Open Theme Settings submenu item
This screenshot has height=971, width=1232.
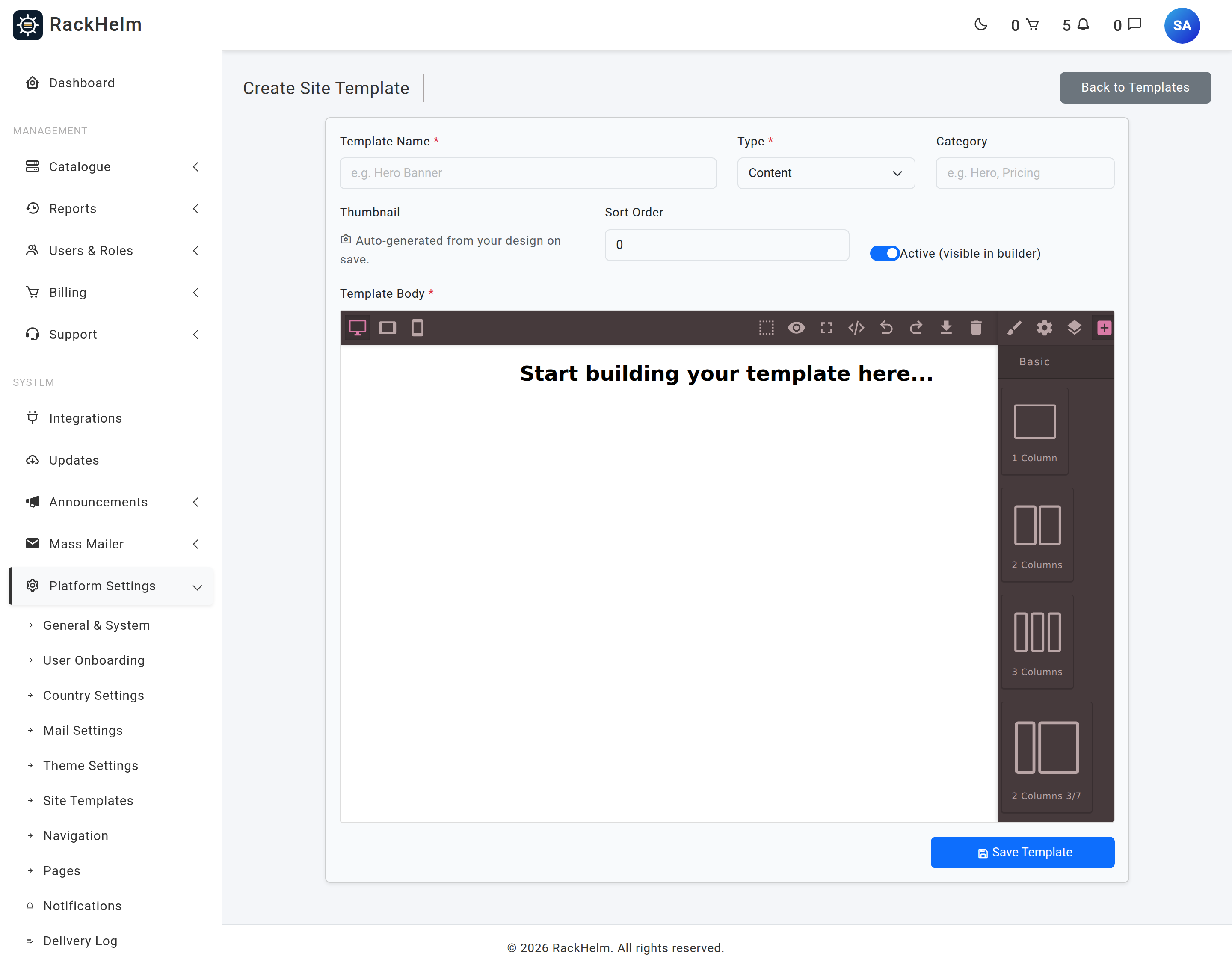91,766
